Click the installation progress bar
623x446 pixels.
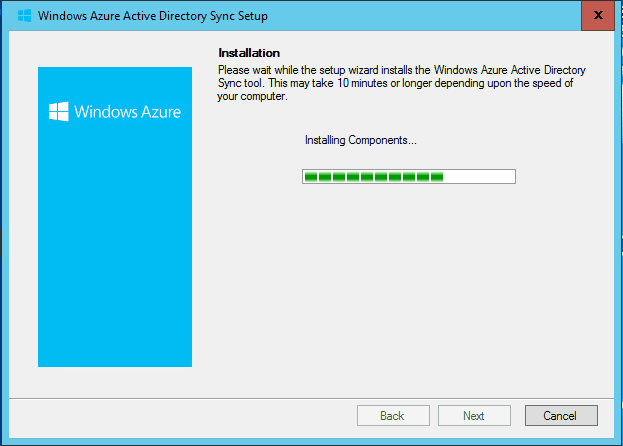409,176
